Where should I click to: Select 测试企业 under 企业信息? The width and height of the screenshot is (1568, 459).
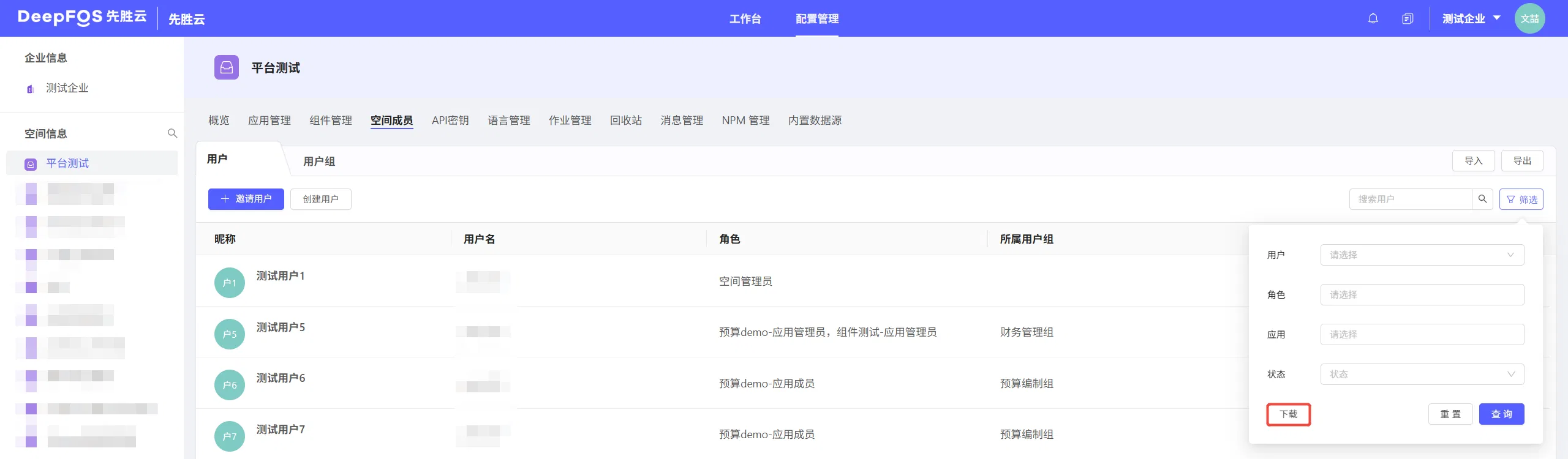[67, 88]
